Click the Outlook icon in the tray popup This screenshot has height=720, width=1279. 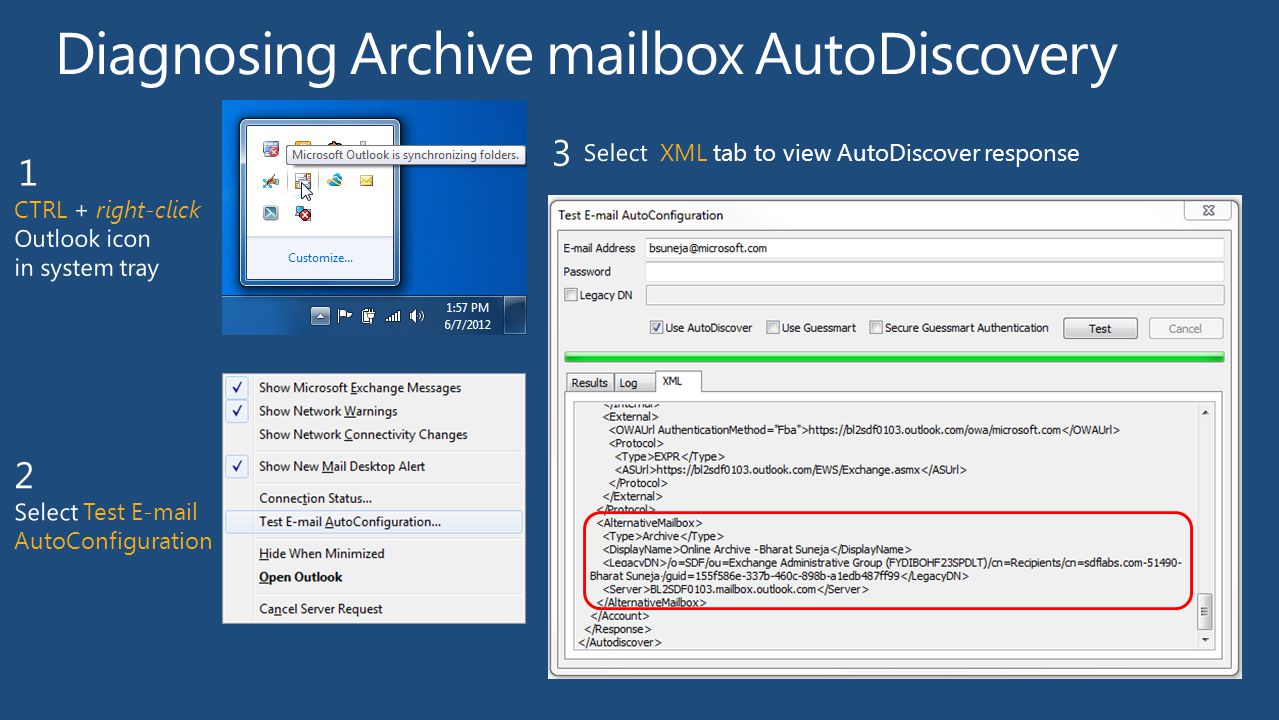coord(303,181)
